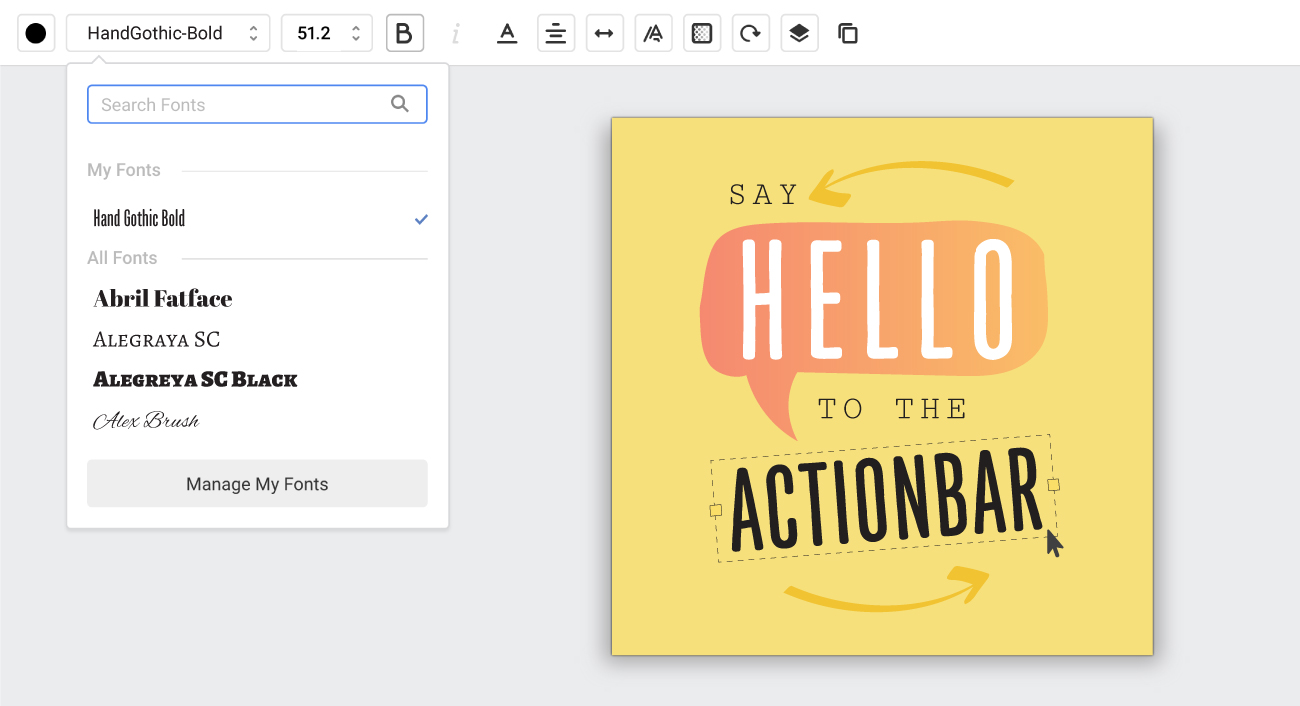Screen dimensions: 1300x706
Task: Toggle bold formatting button
Action: tap(404, 34)
